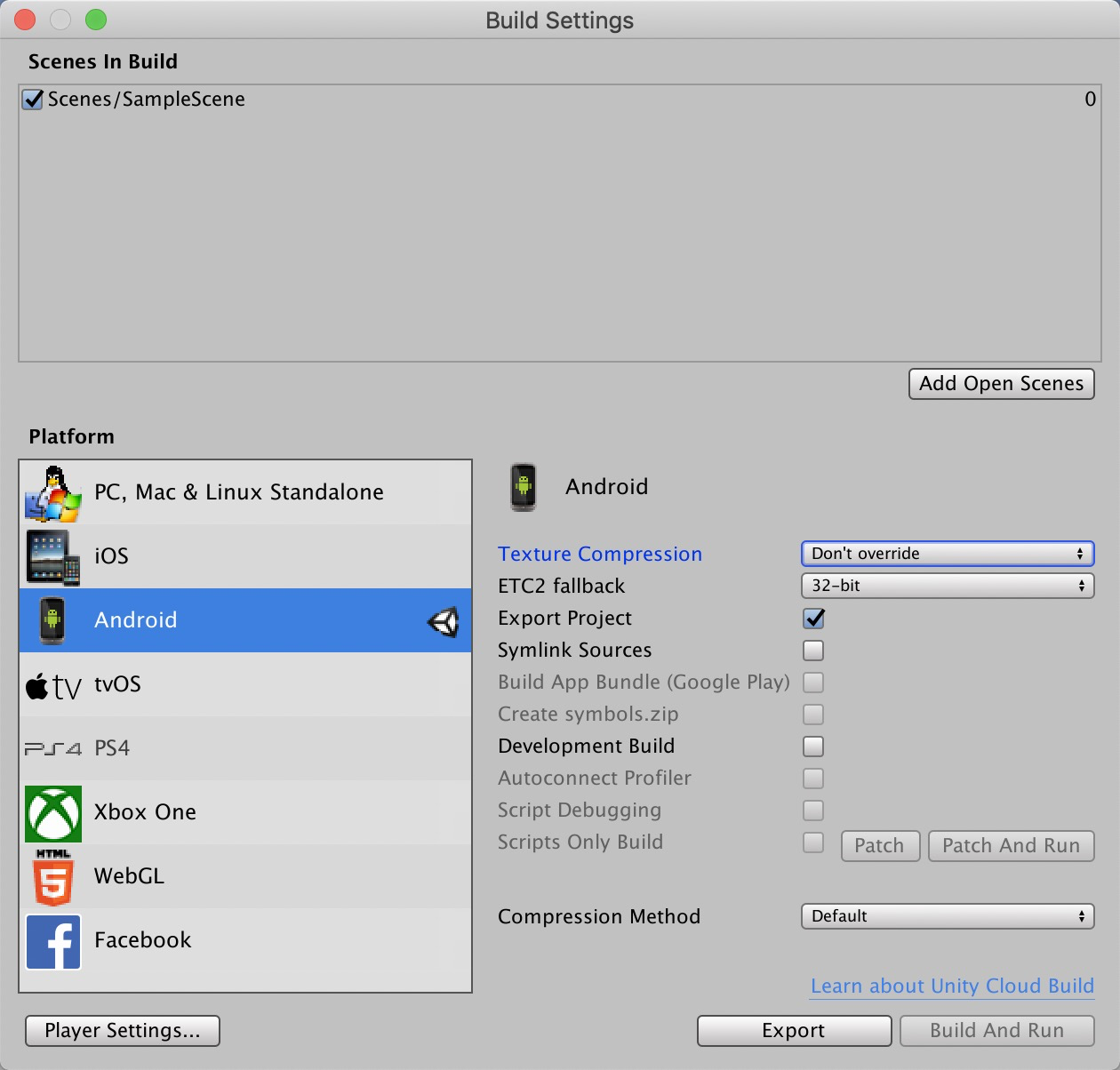This screenshot has height=1070, width=1120.
Task: Click the Android phone icon in platform list
Action: click(52, 620)
